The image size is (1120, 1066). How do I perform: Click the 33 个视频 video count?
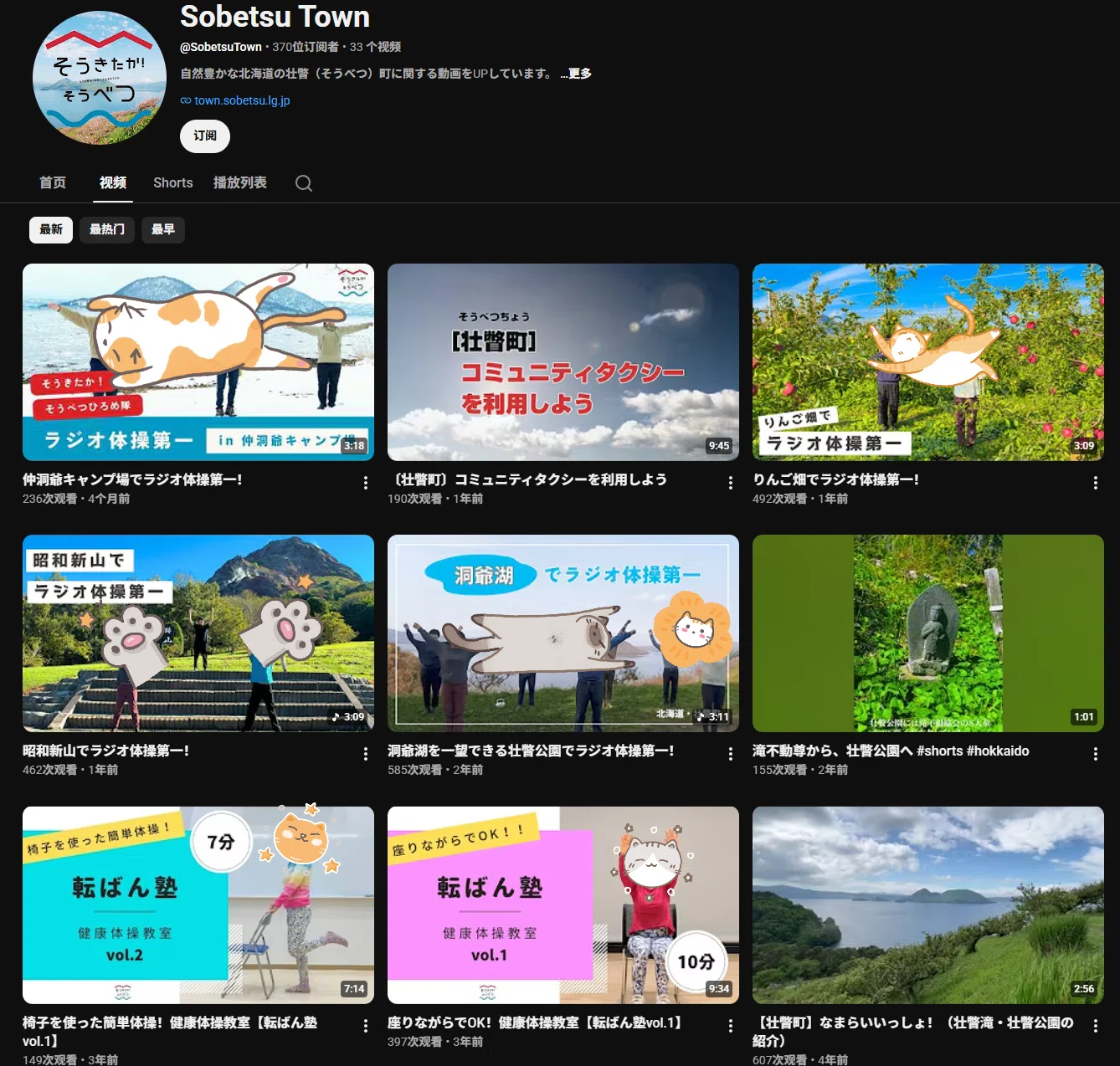[x=375, y=47]
